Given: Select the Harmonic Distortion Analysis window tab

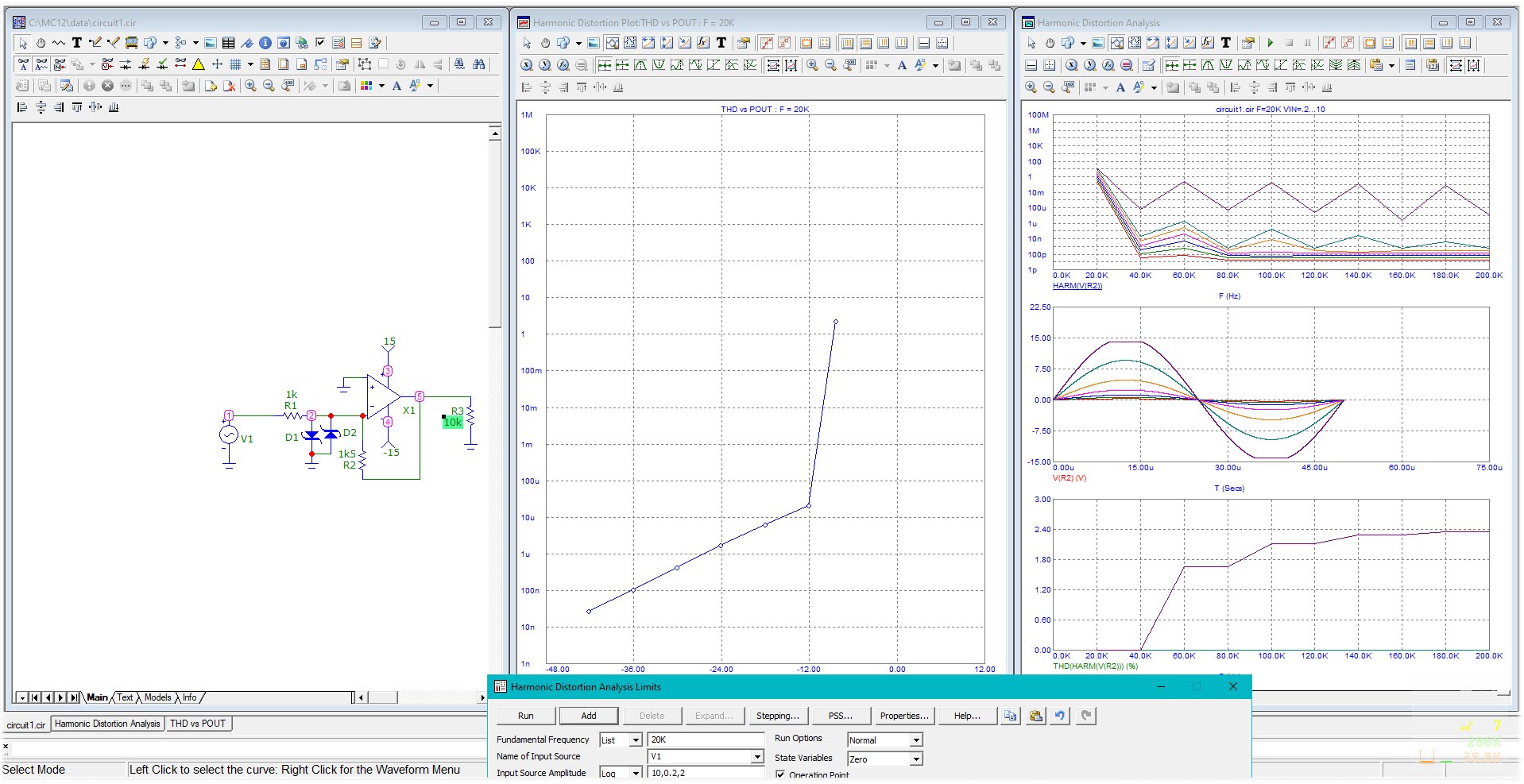Looking at the screenshot, I should tap(107, 724).
